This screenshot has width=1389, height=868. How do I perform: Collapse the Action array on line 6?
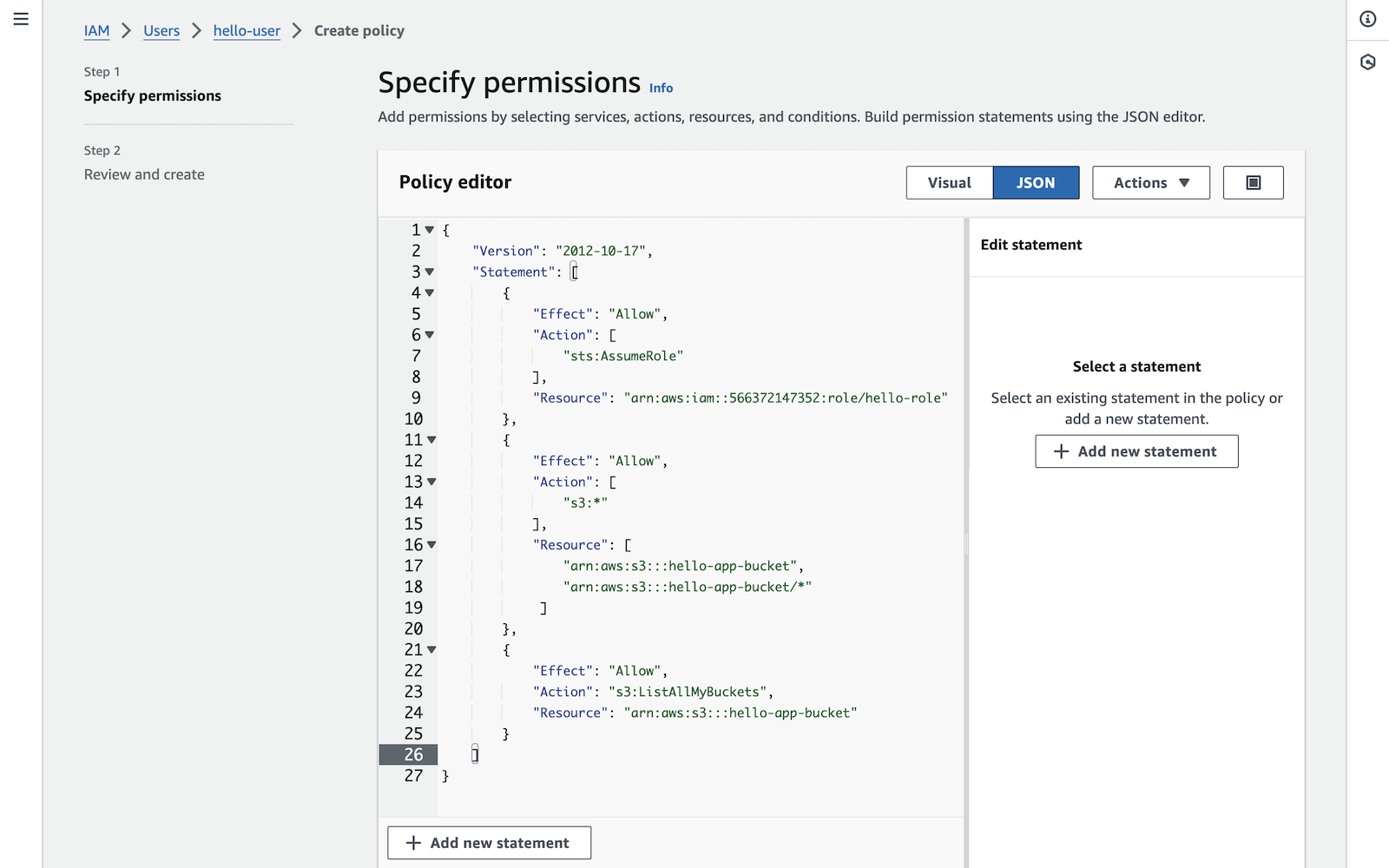click(x=430, y=335)
